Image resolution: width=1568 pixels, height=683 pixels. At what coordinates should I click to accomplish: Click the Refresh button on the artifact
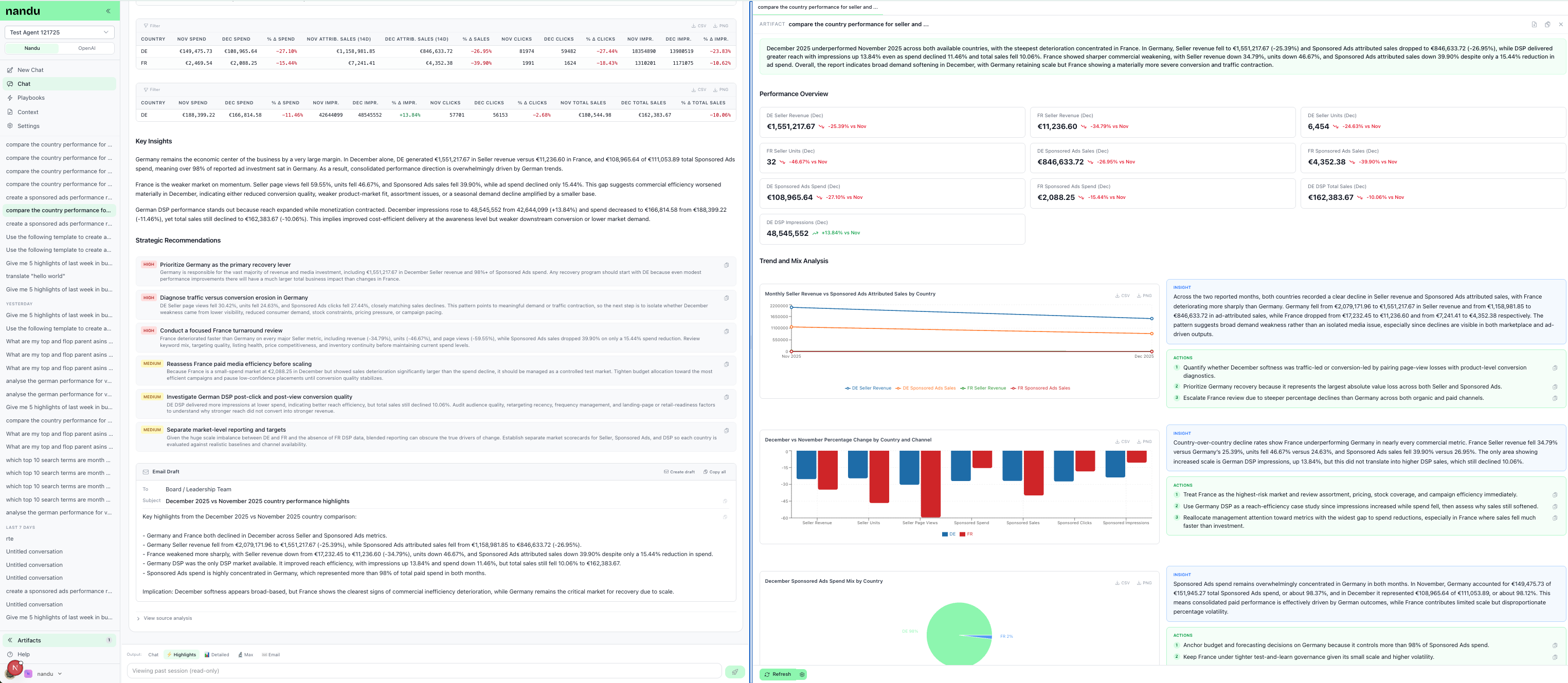tap(781, 674)
